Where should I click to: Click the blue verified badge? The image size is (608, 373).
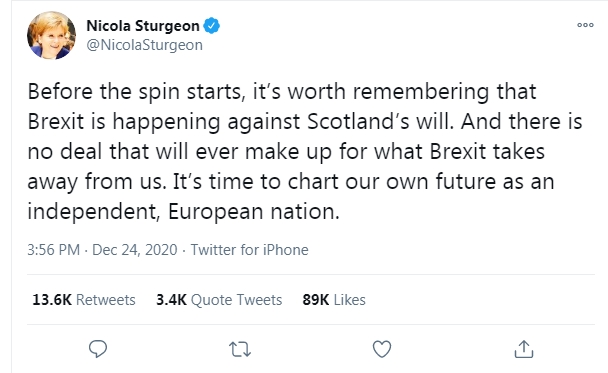[212, 26]
